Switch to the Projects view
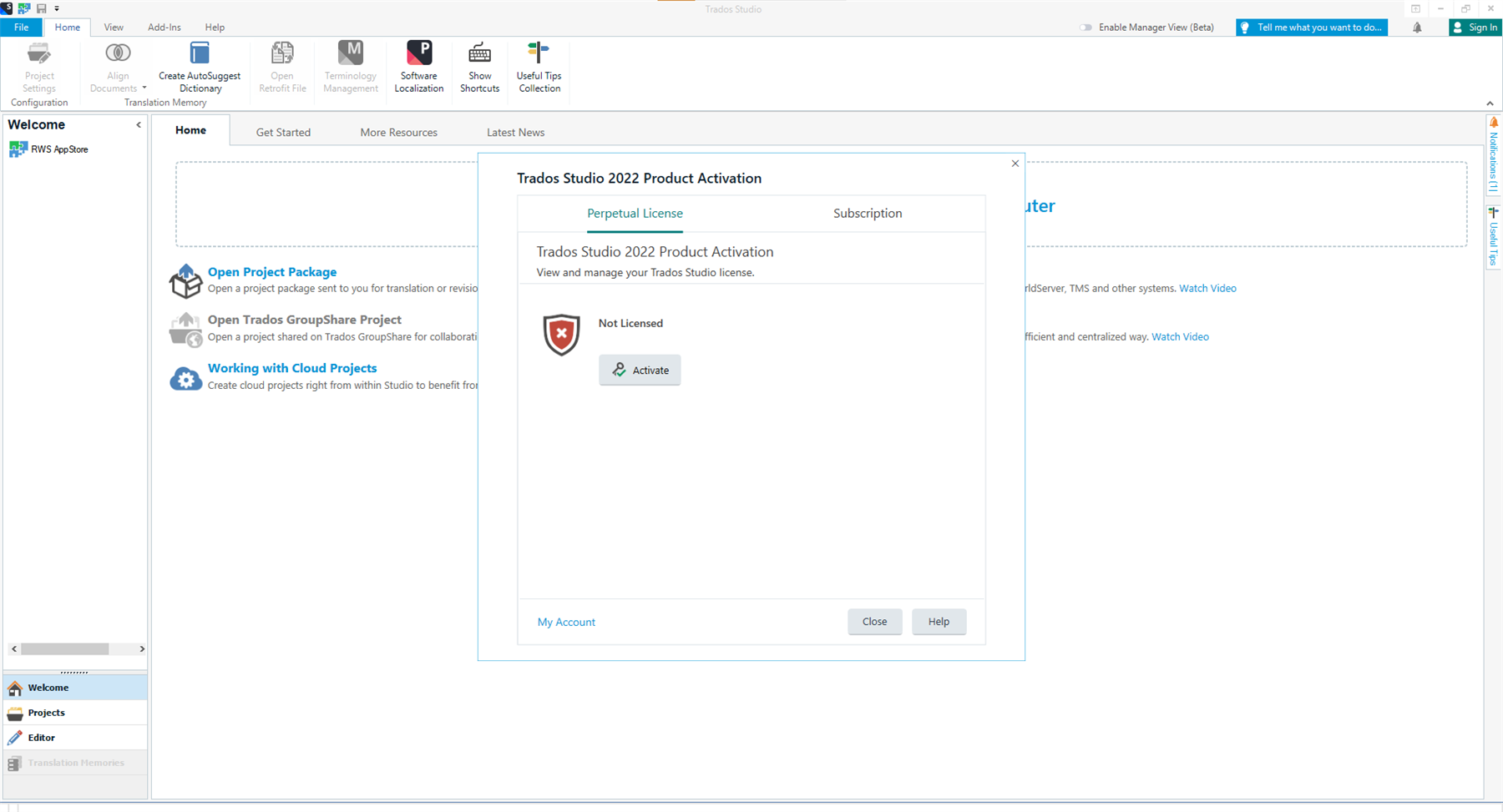The height and width of the screenshot is (812, 1503). (x=75, y=713)
